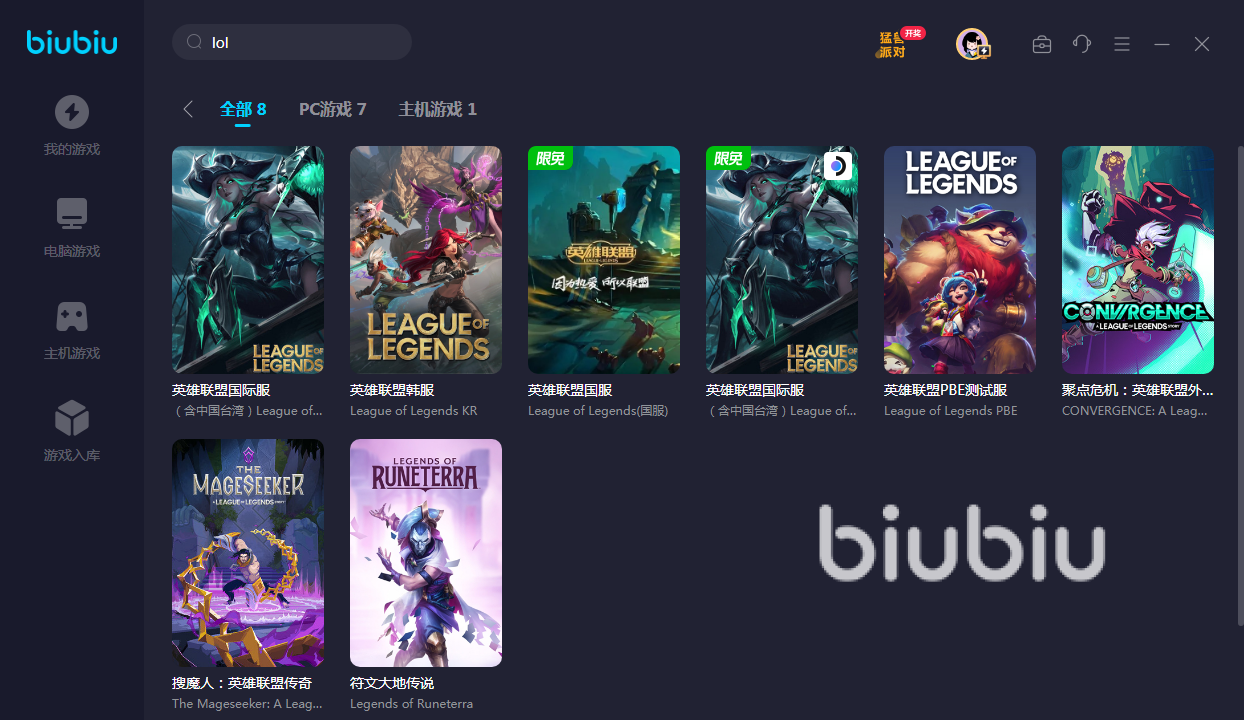Switch to the PC游戏 7 tab
This screenshot has width=1244, height=720.
(x=333, y=109)
